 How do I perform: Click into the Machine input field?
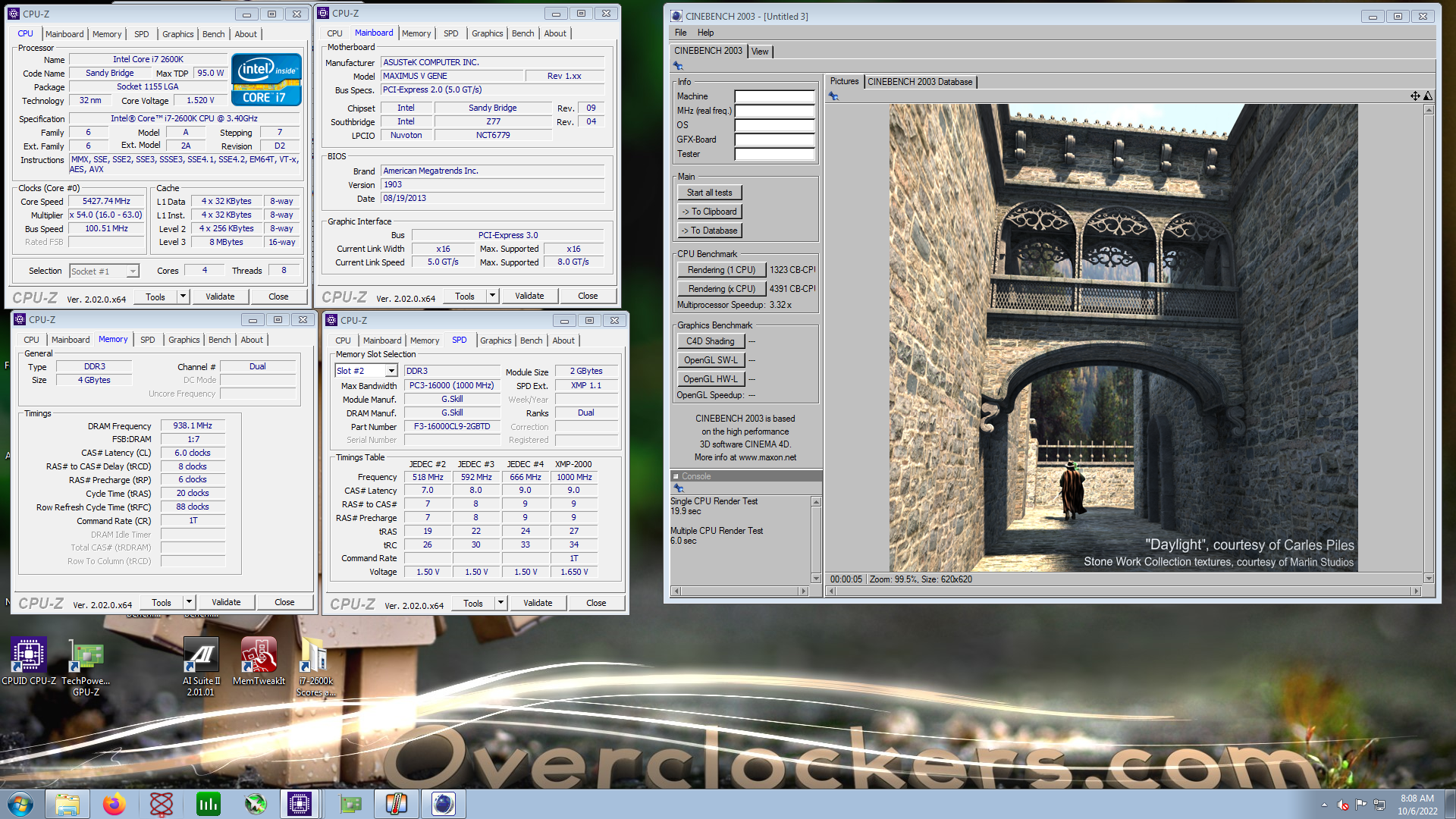point(774,96)
